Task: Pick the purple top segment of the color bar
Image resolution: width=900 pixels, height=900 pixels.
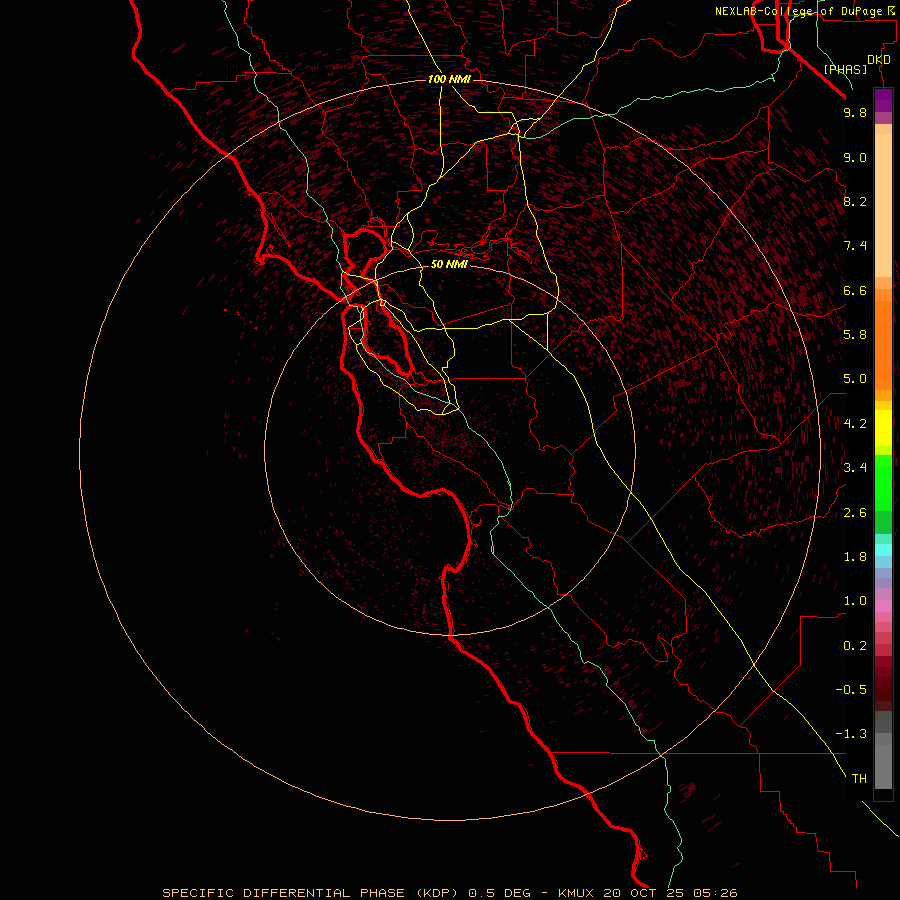Action: [883, 100]
